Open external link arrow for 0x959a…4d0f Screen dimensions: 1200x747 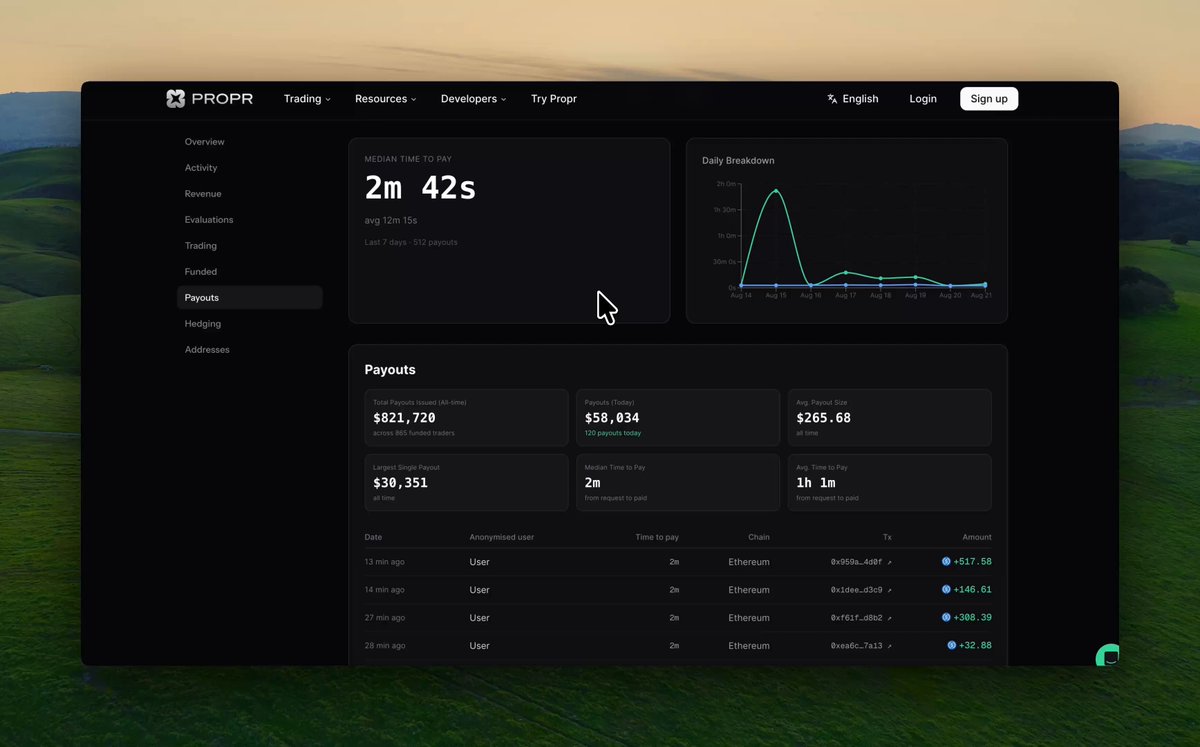(x=889, y=562)
